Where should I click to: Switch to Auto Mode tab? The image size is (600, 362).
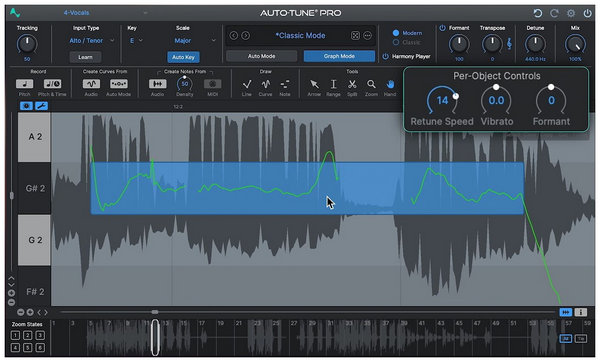click(x=262, y=56)
